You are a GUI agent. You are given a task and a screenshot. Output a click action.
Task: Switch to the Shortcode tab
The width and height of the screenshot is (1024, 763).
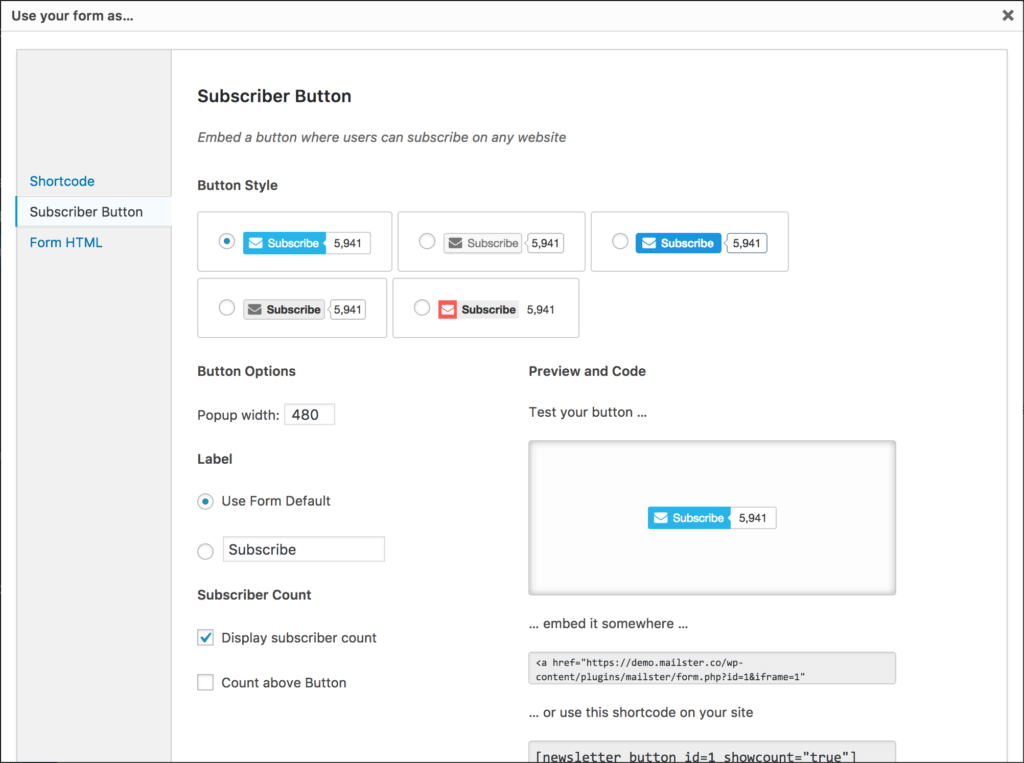coord(62,181)
